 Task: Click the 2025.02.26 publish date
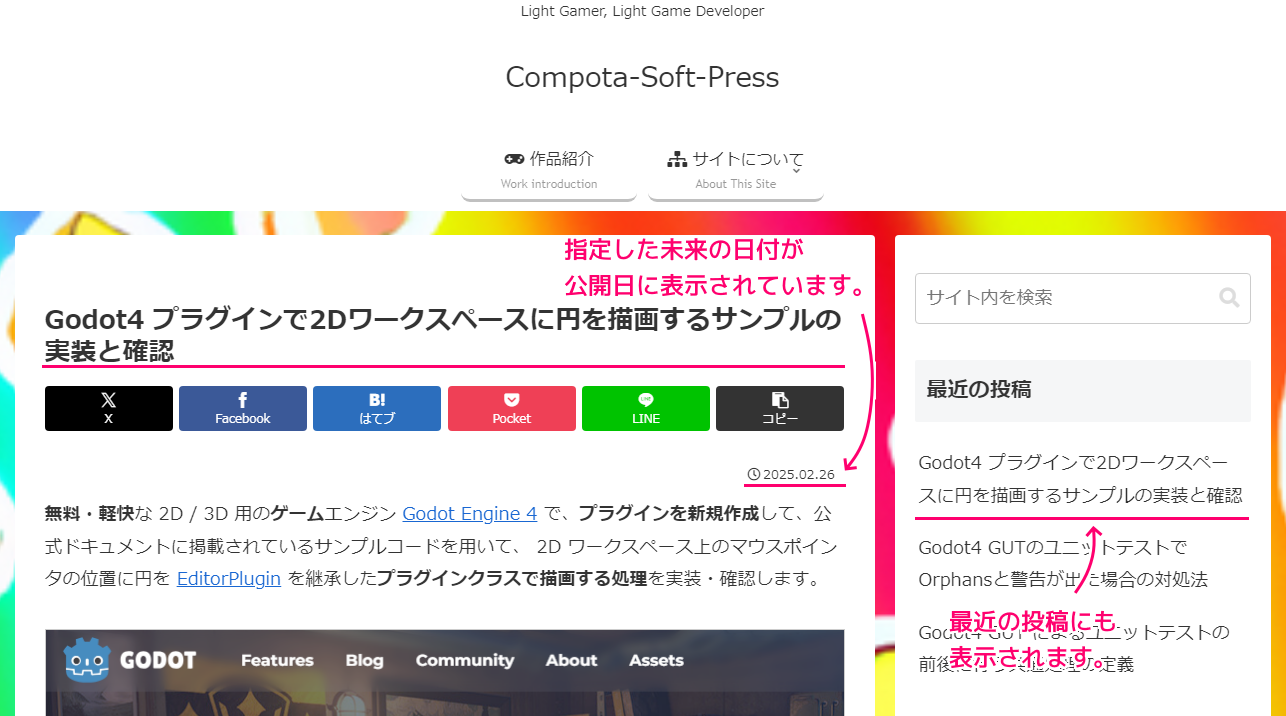tap(796, 474)
